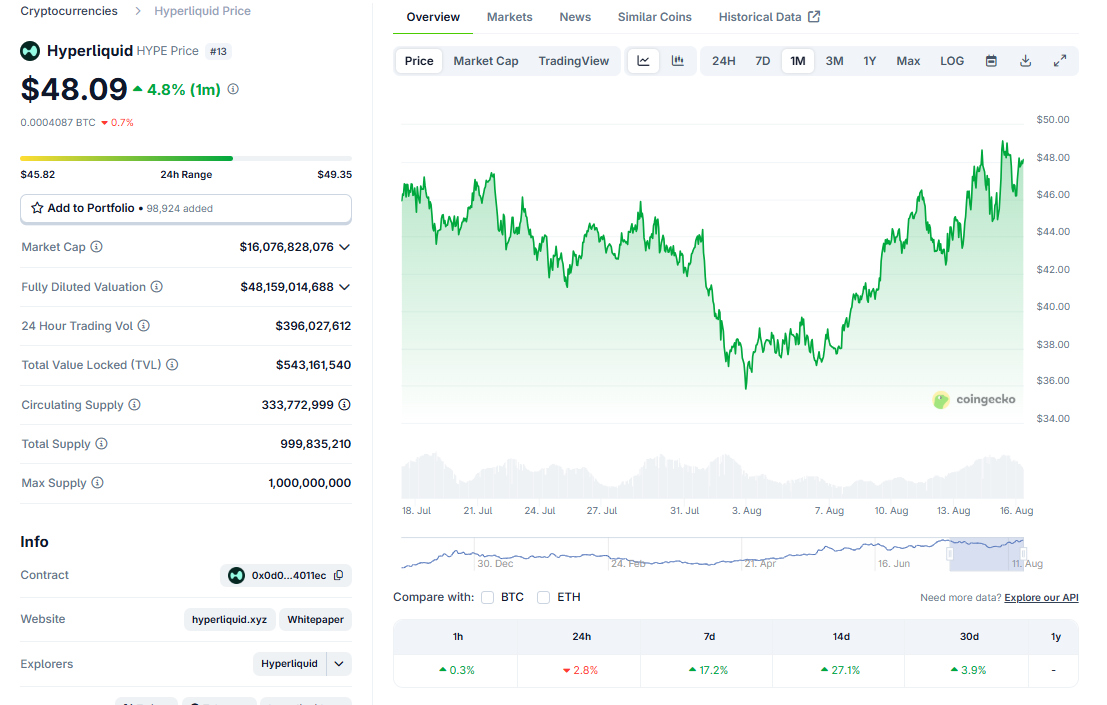Show Circulating Supply label info icon
The image size is (1107, 705).
click(x=134, y=404)
